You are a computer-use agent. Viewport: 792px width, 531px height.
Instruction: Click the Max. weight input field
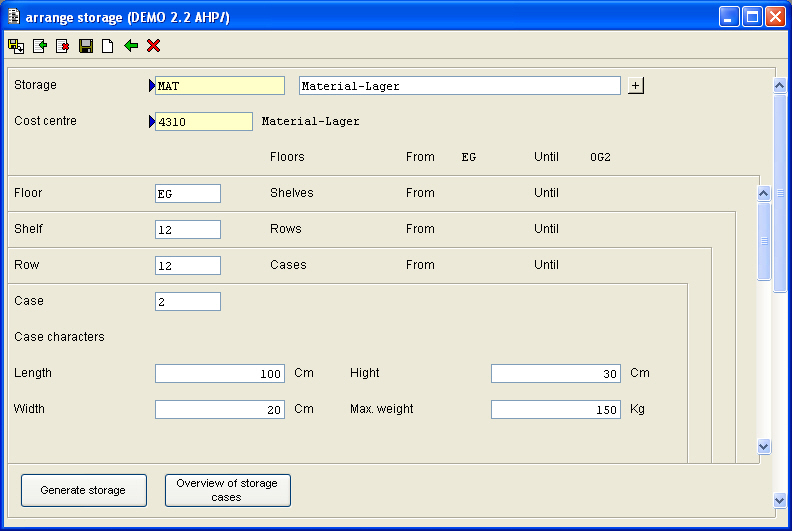click(556, 409)
